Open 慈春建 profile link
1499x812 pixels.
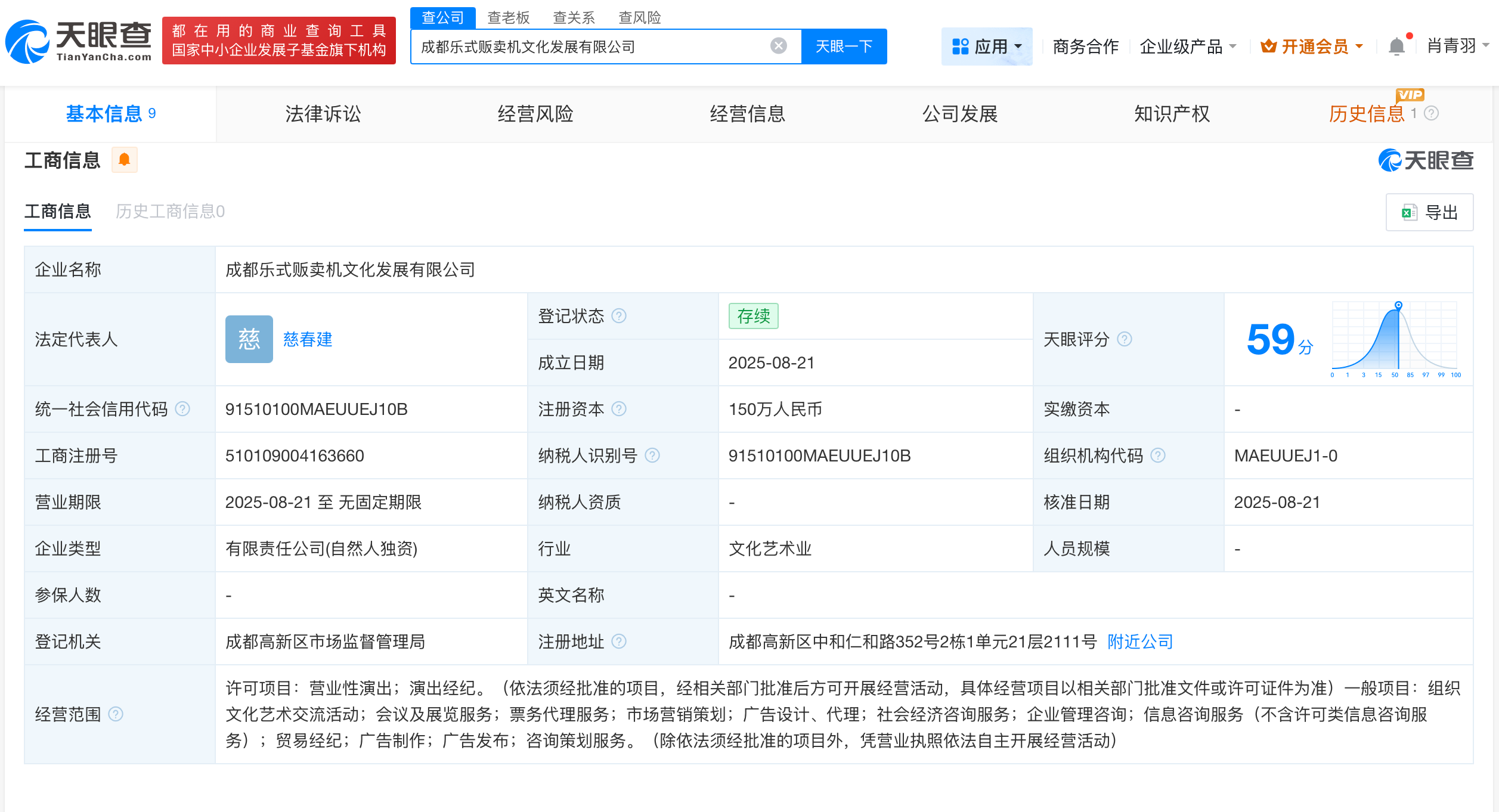tap(307, 339)
